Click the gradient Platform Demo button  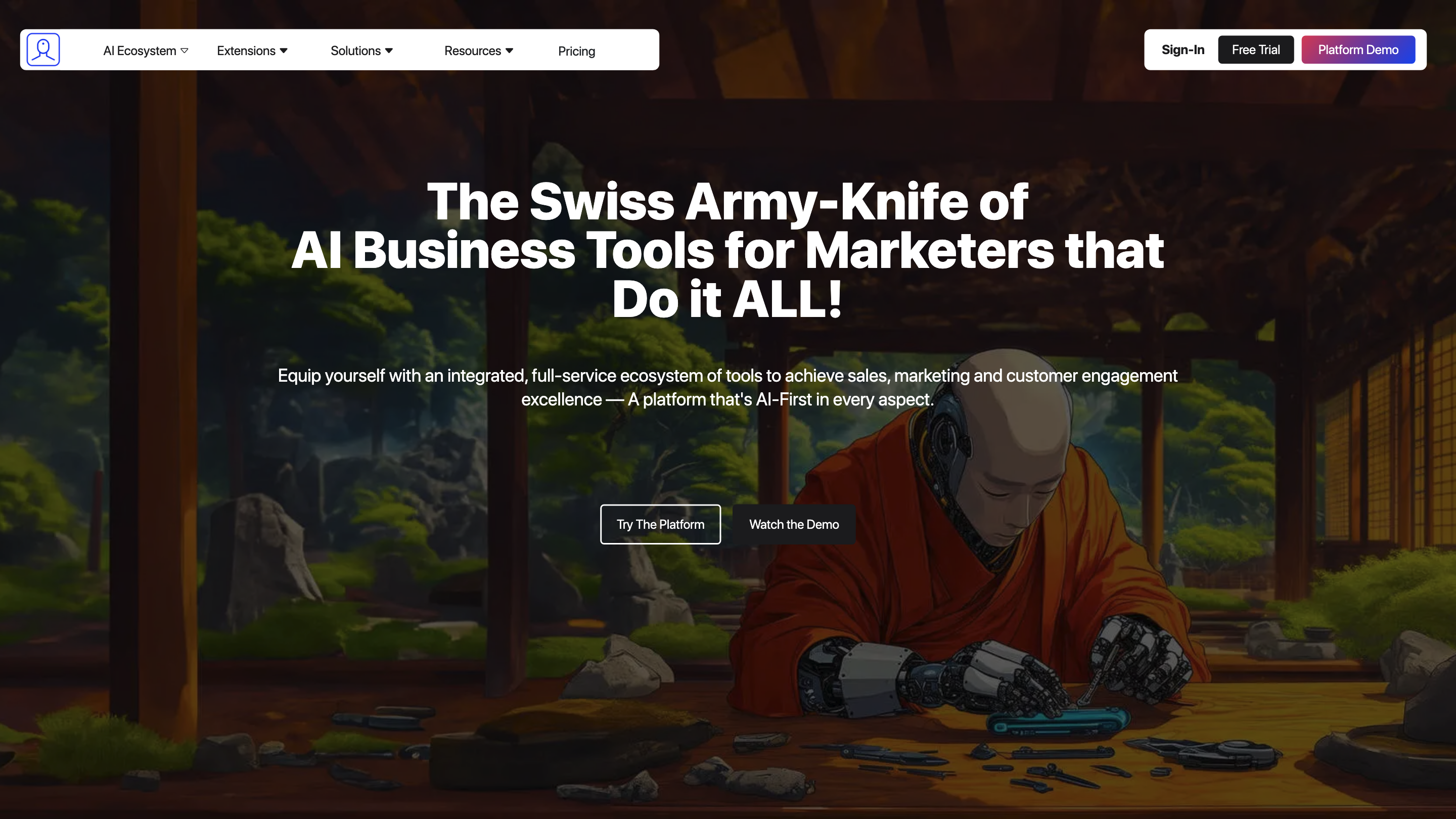click(1357, 50)
